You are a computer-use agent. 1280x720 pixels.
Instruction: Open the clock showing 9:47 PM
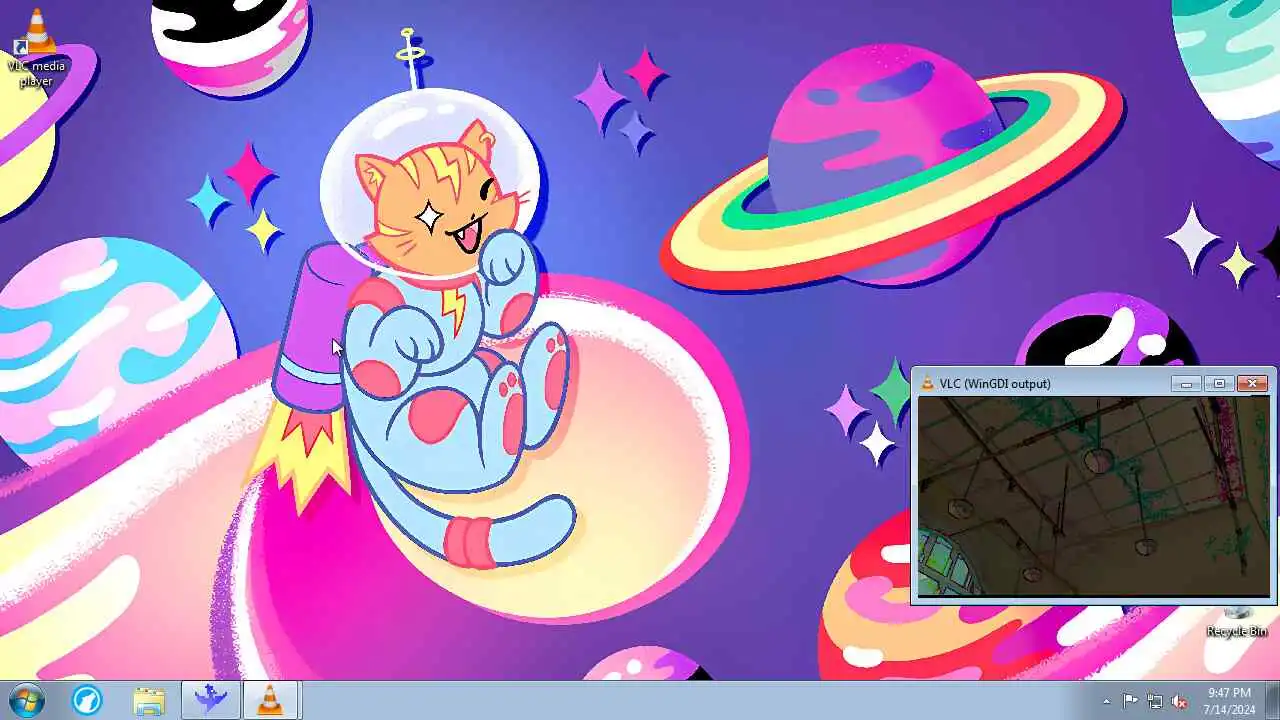tap(1229, 700)
